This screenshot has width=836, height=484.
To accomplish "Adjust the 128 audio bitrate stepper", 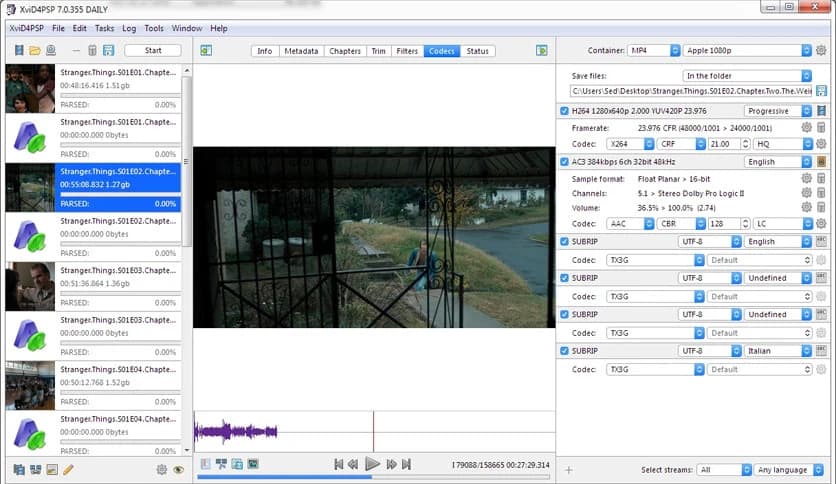I will [x=745, y=224].
